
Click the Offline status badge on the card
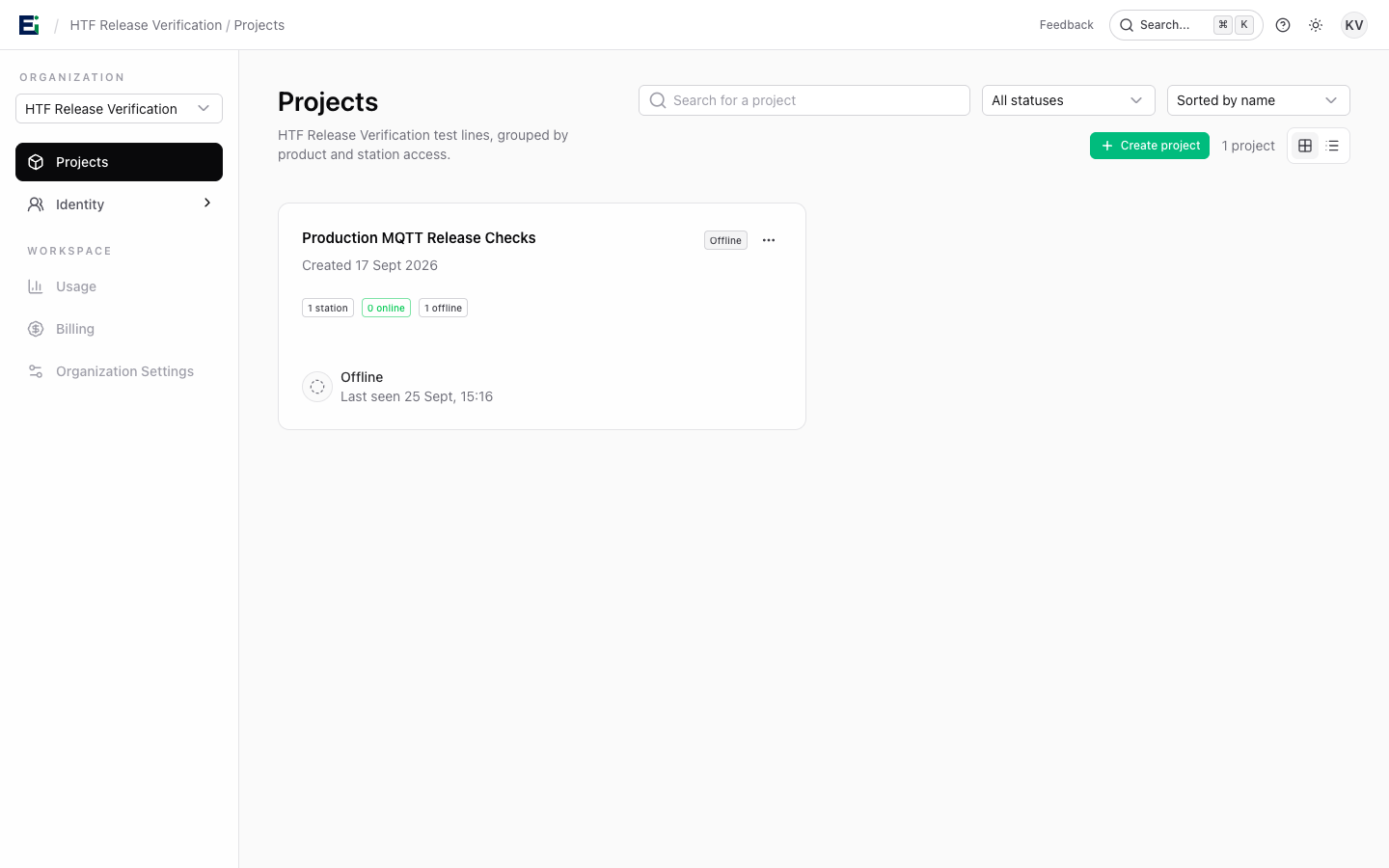(x=725, y=240)
